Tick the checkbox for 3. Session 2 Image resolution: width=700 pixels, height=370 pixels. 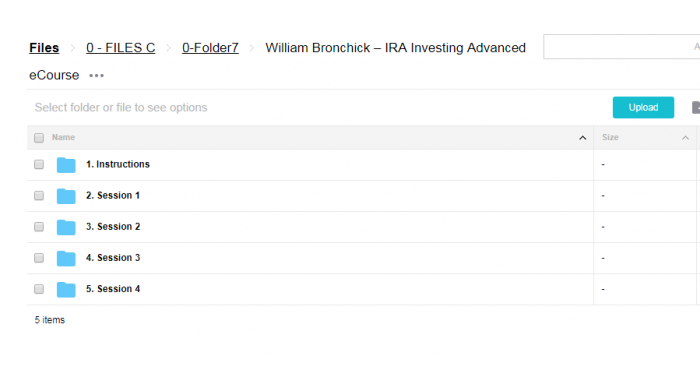coord(39,227)
